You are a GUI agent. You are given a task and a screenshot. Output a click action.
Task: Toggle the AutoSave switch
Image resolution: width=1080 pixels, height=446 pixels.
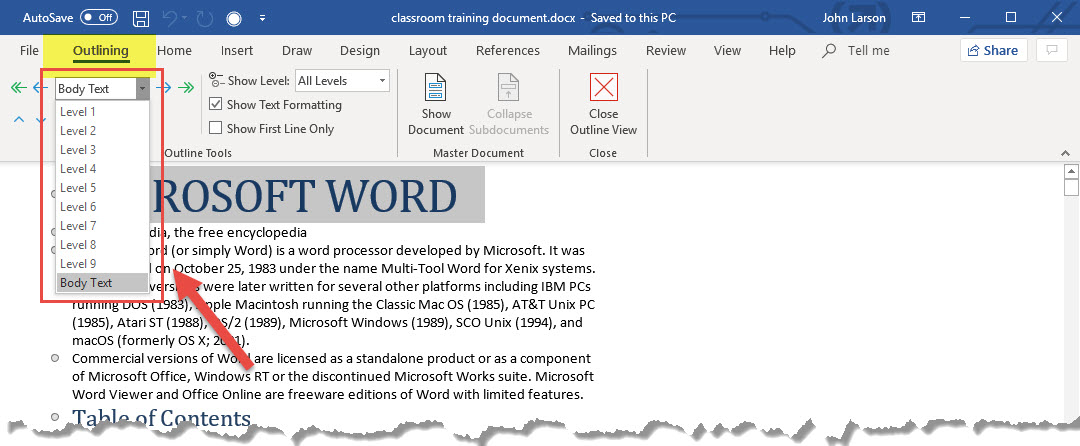(99, 18)
